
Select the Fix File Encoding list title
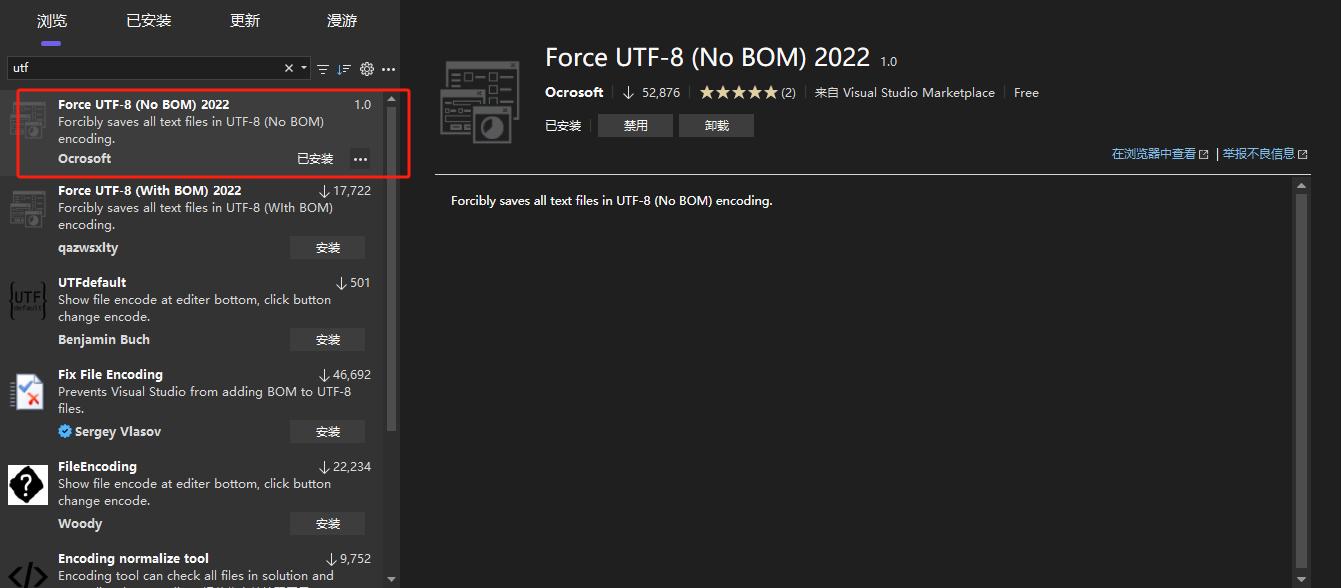pyautogui.click(x=110, y=375)
